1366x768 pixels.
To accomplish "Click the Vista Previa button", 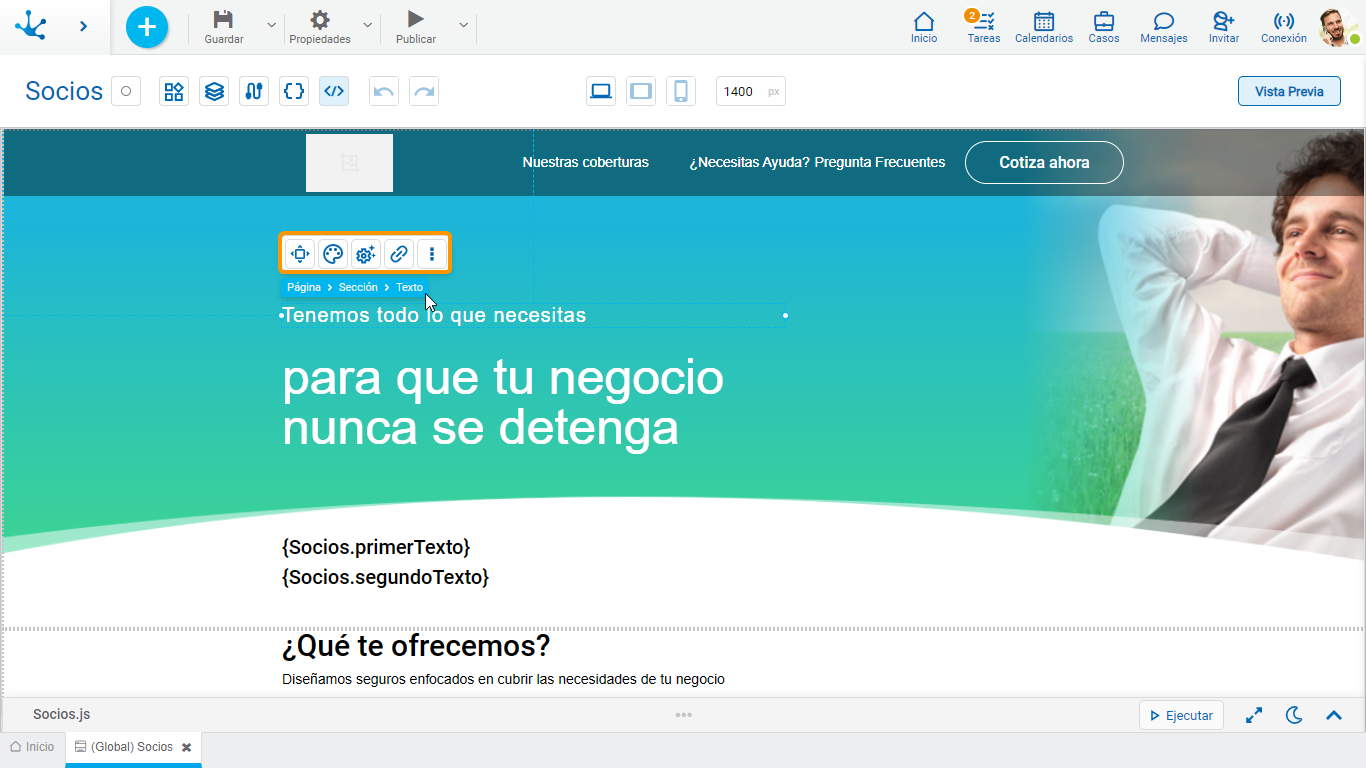I will 1289,91.
